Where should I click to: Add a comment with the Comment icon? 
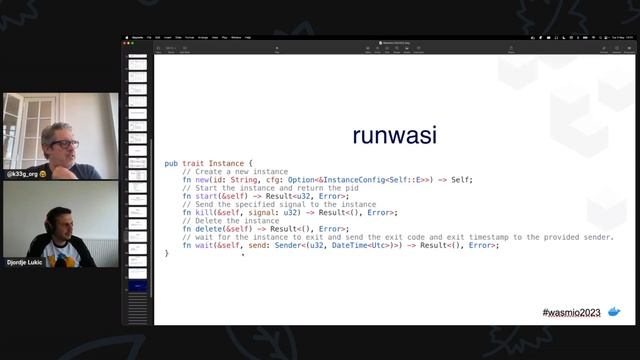(x=418, y=49)
